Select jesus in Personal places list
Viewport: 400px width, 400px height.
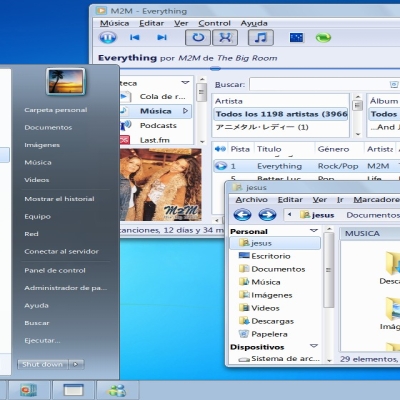275,243
